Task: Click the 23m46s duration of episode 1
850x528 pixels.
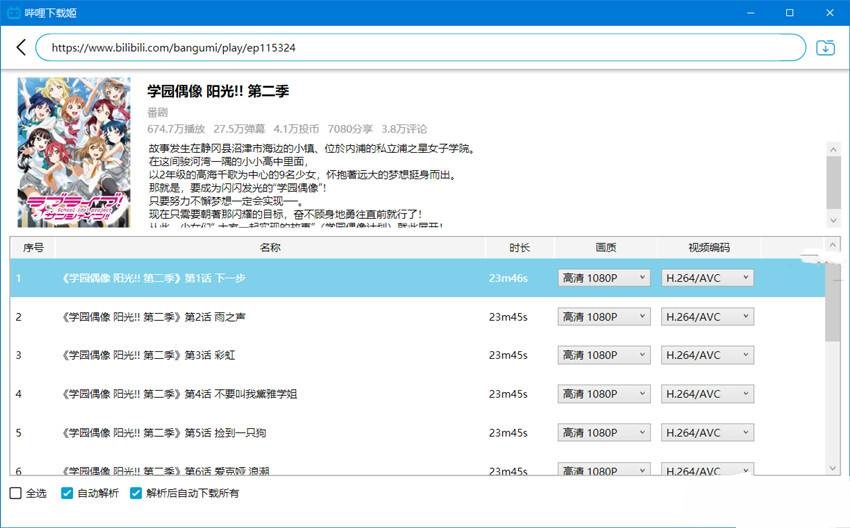Action: pyautogui.click(x=508, y=278)
